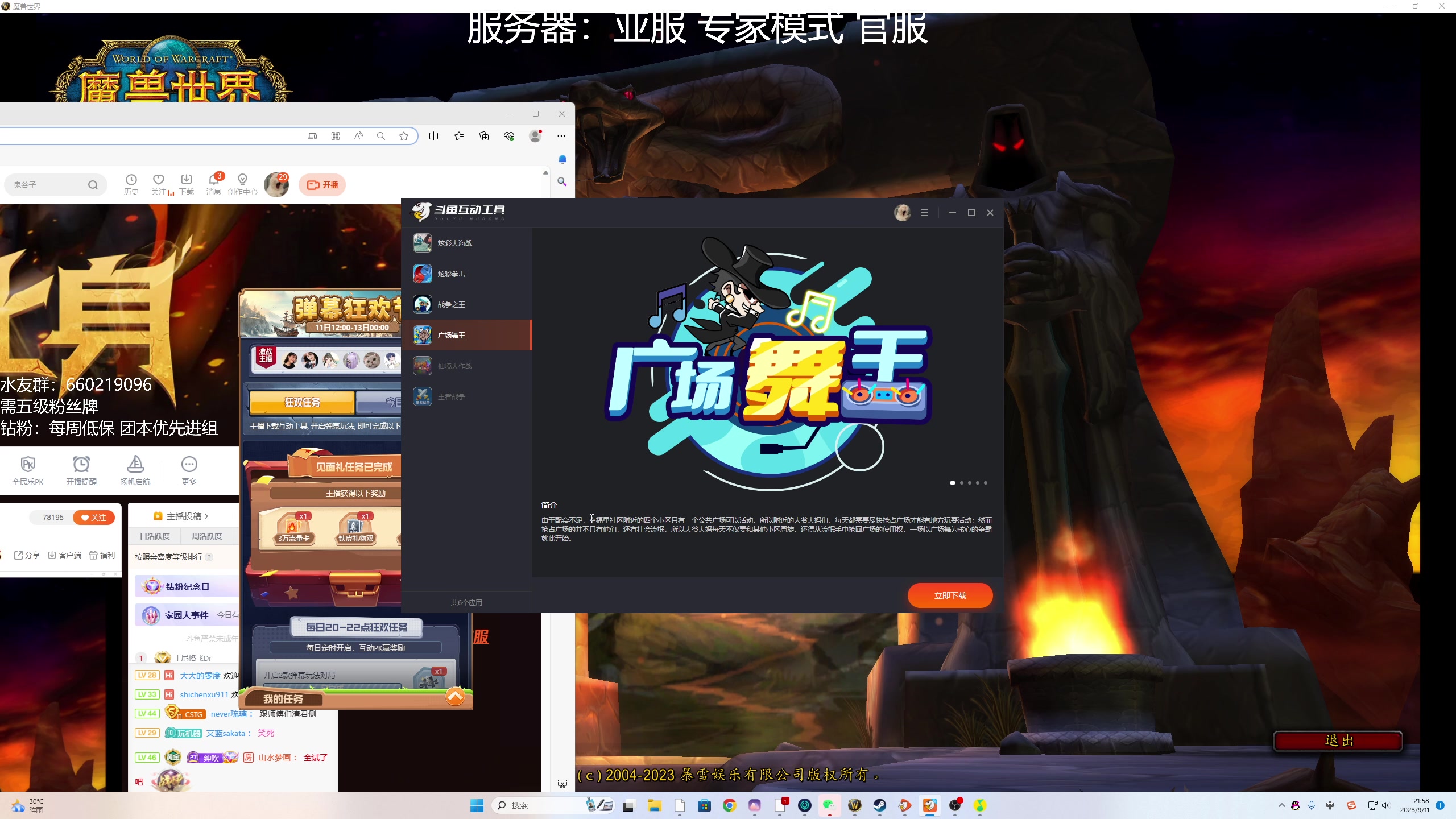Click 铁皮礼物双 reward item
Image resolution: width=1456 pixels, height=819 pixels.
pyautogui.click(x=356, y=529)
